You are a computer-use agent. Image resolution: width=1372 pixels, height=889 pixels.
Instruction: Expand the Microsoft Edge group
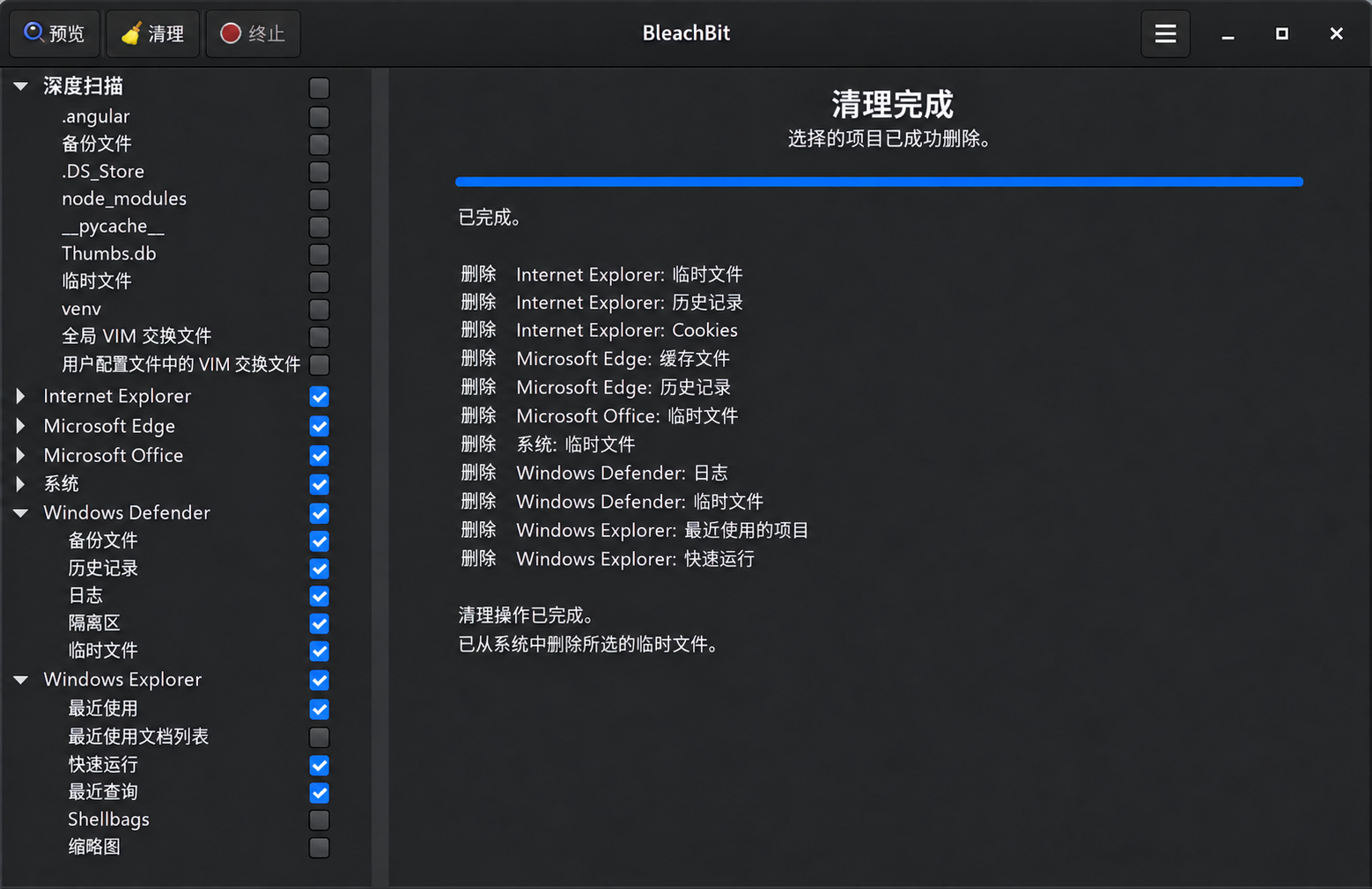click(x=21, y=426)
